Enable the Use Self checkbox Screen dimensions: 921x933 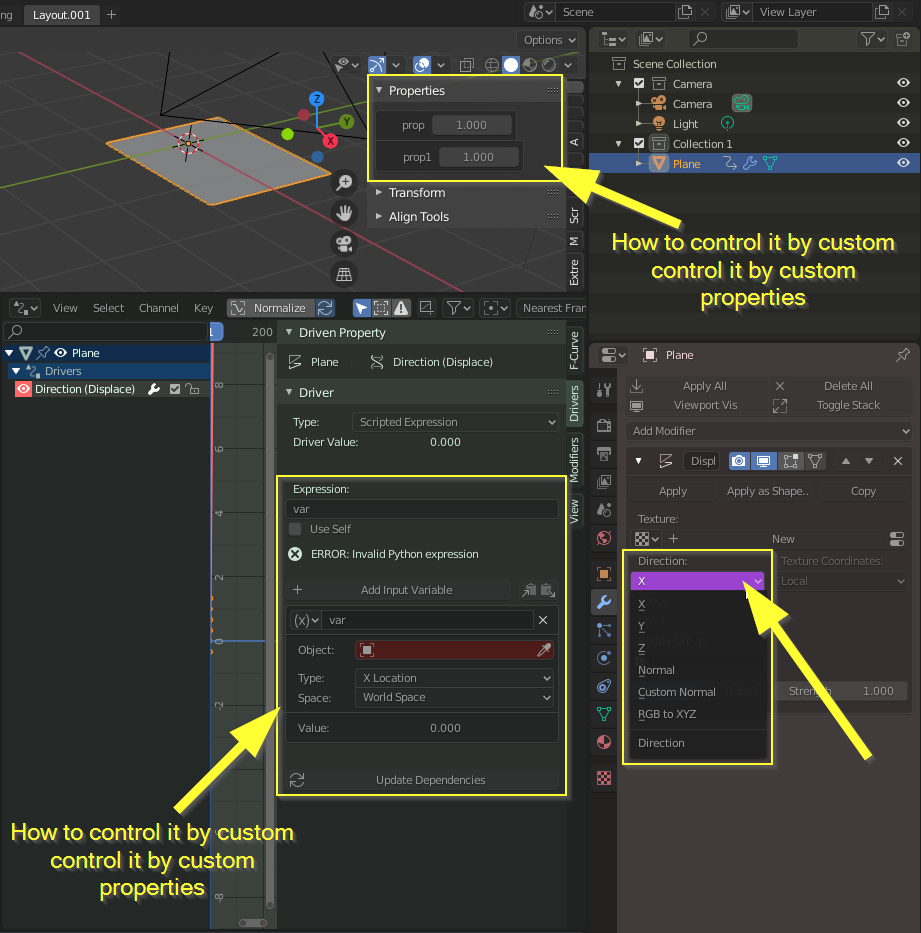[x=295, y=529]
